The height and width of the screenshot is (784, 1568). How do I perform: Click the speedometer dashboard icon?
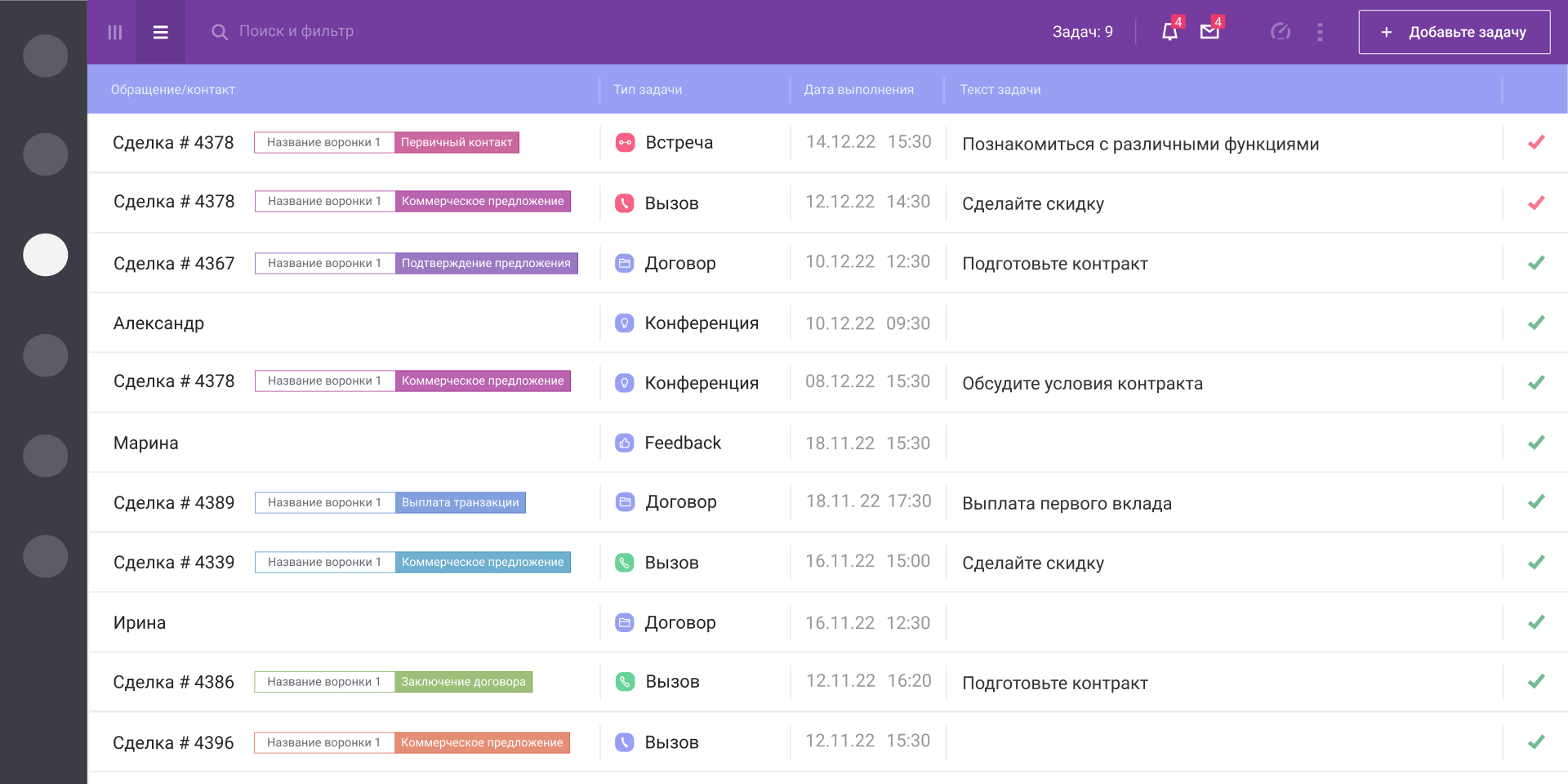[x=1280, y=32]
